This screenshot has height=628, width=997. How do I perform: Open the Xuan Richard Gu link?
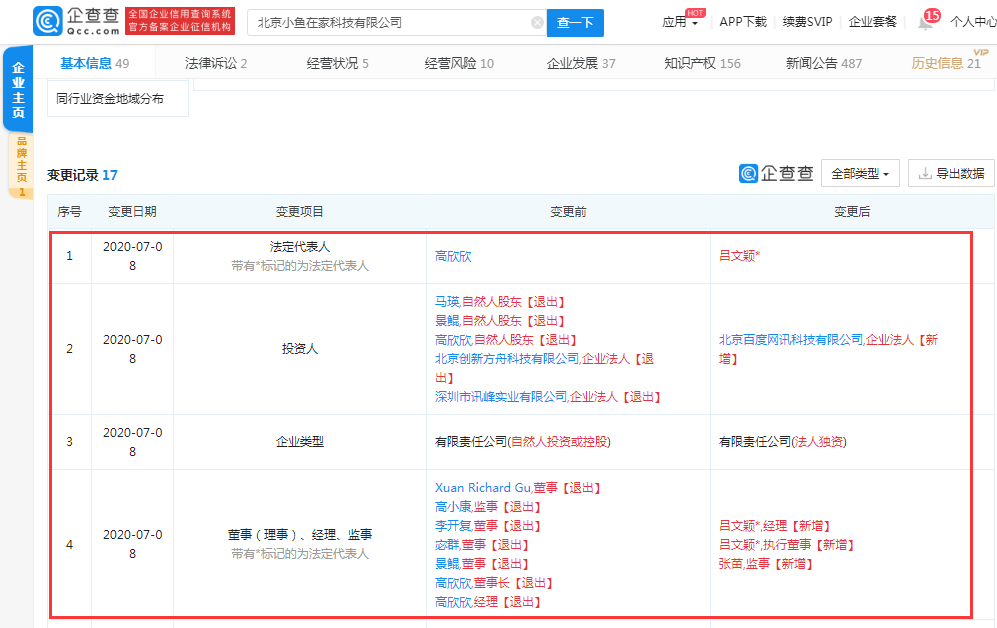[x=483, y=488]
